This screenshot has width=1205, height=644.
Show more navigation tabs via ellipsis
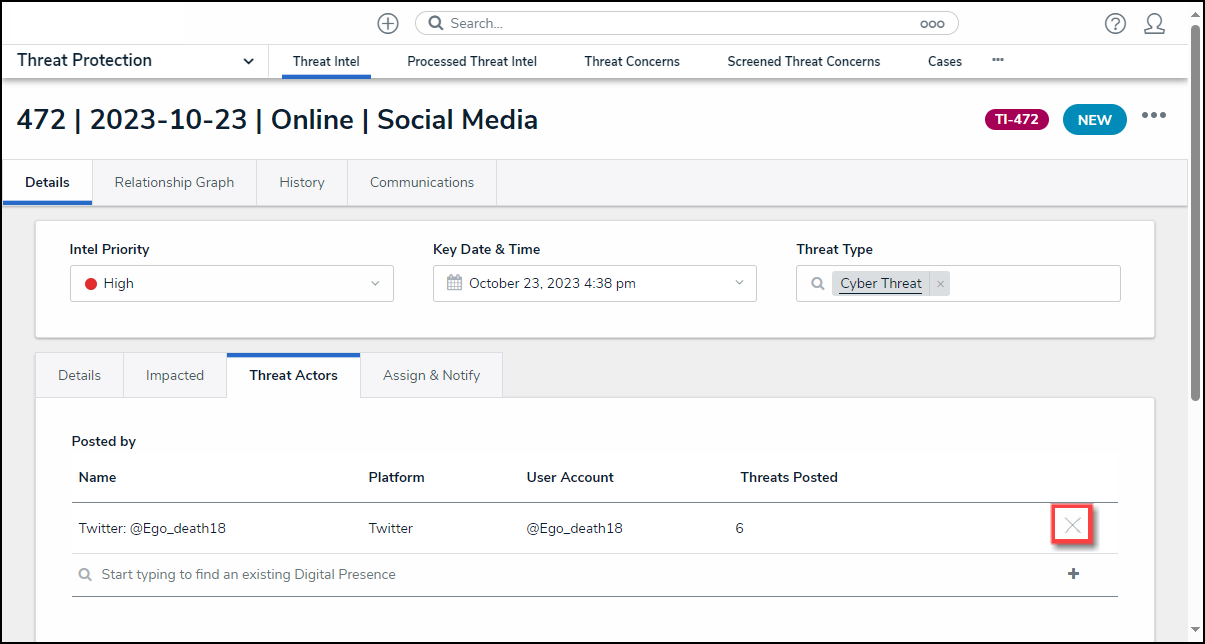pyautogui.click(x=997, y=60)
